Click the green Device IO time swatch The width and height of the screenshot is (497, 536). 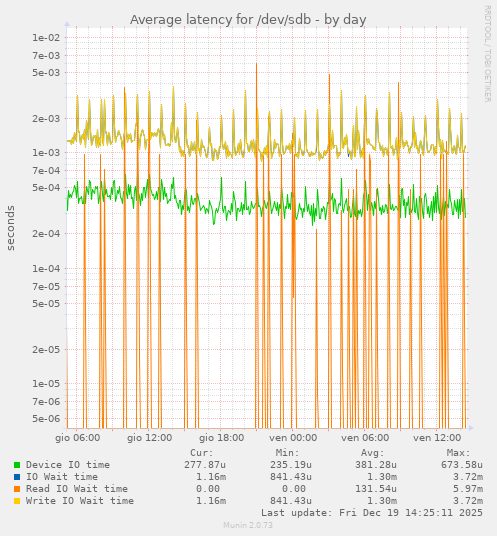[x=17, y=465]
